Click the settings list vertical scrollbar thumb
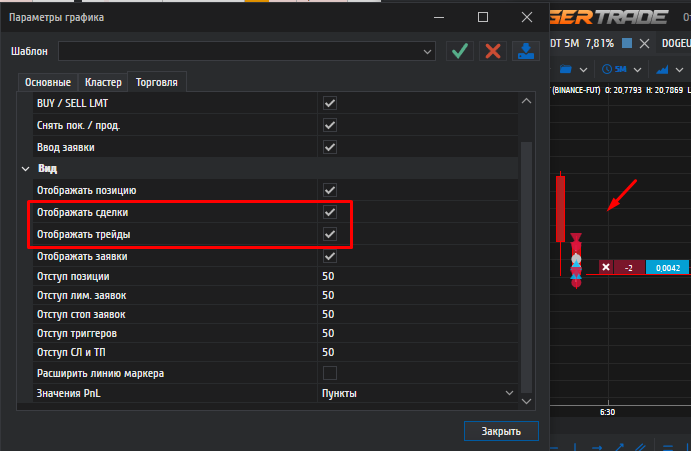This screenshot has height=451, width=691. (x=526, y=267)
